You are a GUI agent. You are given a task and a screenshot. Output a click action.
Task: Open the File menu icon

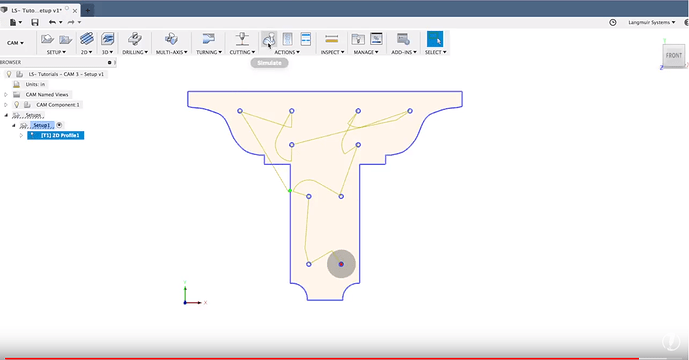click(x=13, y=22)
